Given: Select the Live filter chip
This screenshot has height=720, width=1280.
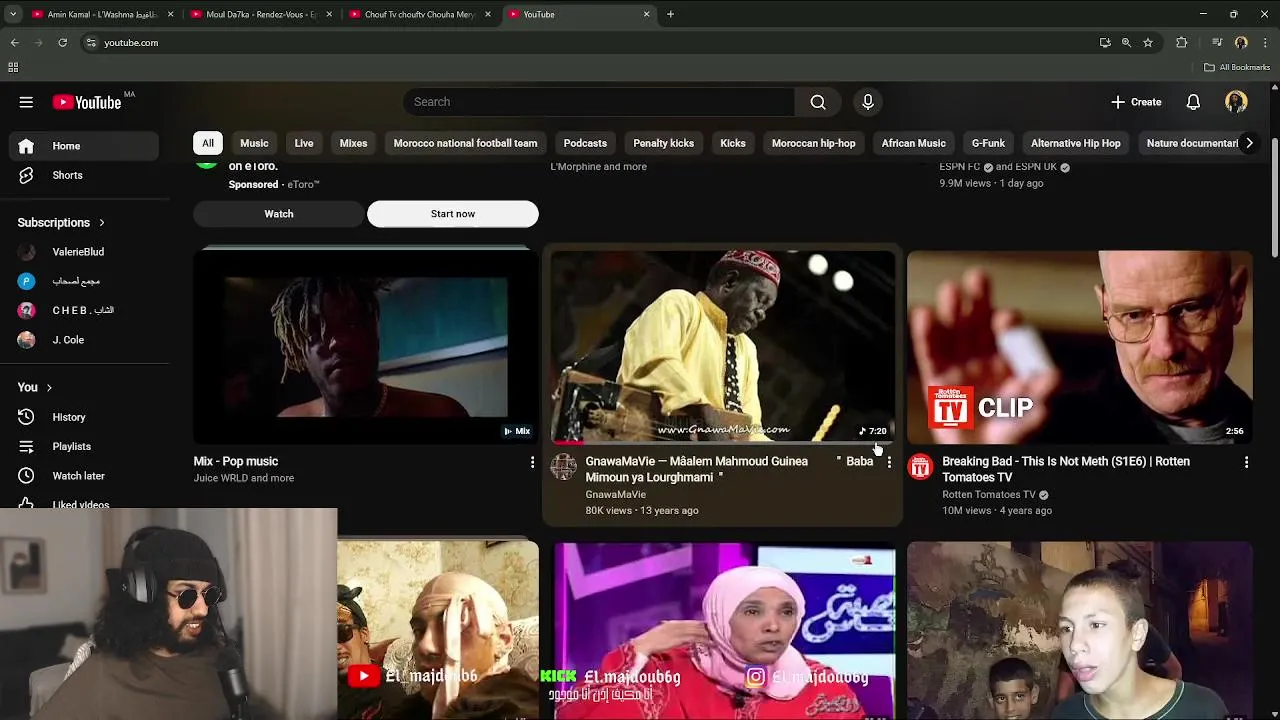Looking at the screenshot, I should (304, 143).
